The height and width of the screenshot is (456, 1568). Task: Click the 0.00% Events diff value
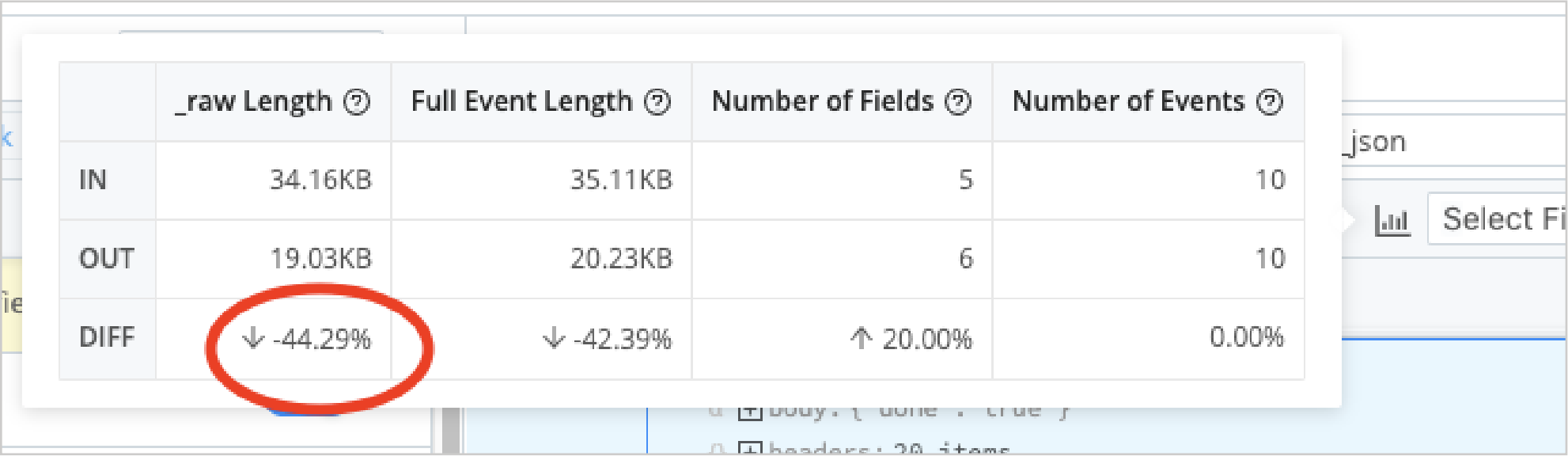(1248, 337)
